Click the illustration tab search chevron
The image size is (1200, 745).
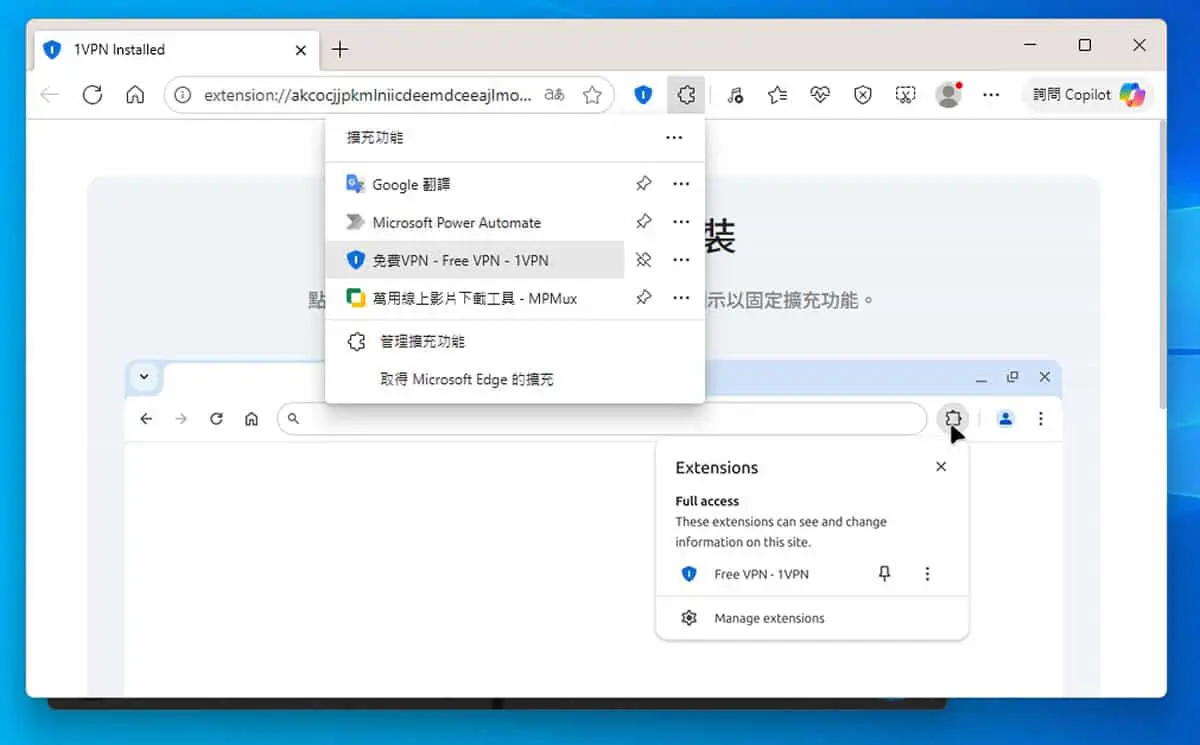tap(144, 377)
